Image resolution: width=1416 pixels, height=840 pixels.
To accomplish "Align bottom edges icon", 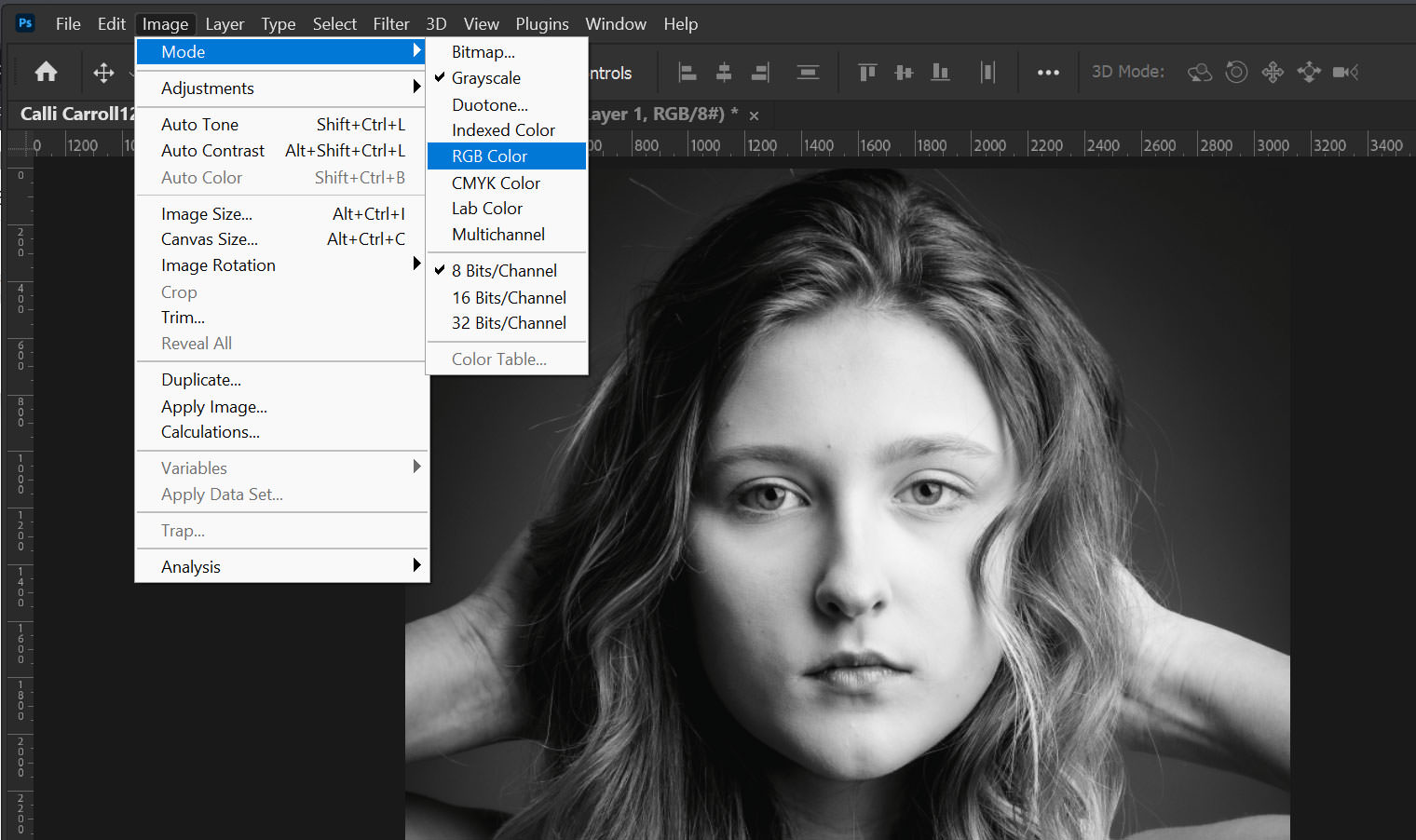I will pyautogui.click(x=941, y=72).
